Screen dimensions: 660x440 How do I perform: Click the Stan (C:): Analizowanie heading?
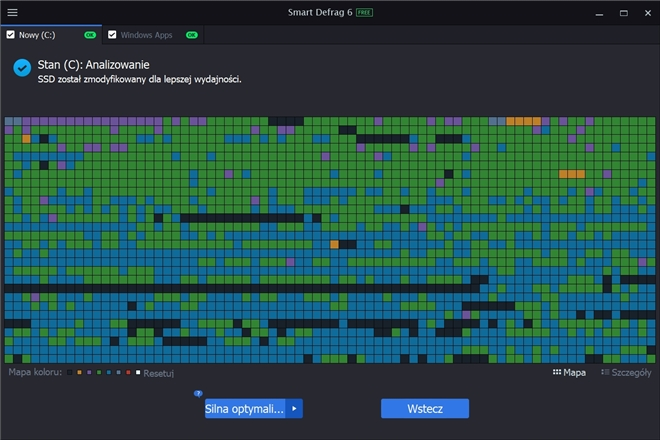93,65
